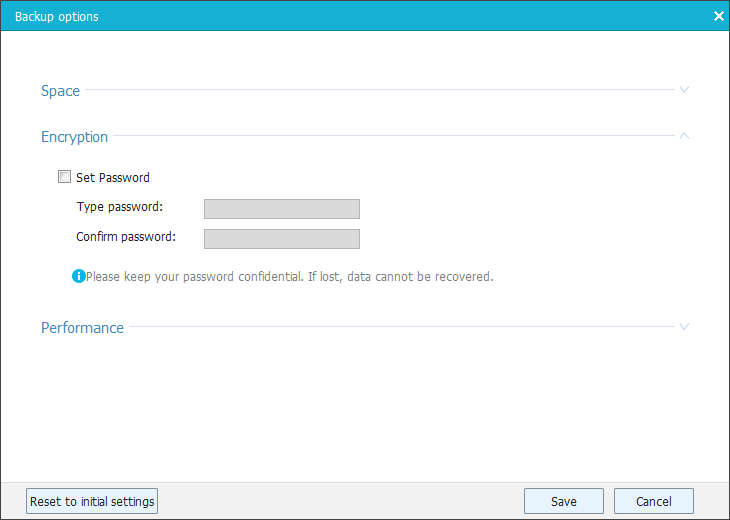Expand the Space section chevron
Image resolution: width=730 pixels, height=520 pixels.
click(x=685, y=90)
